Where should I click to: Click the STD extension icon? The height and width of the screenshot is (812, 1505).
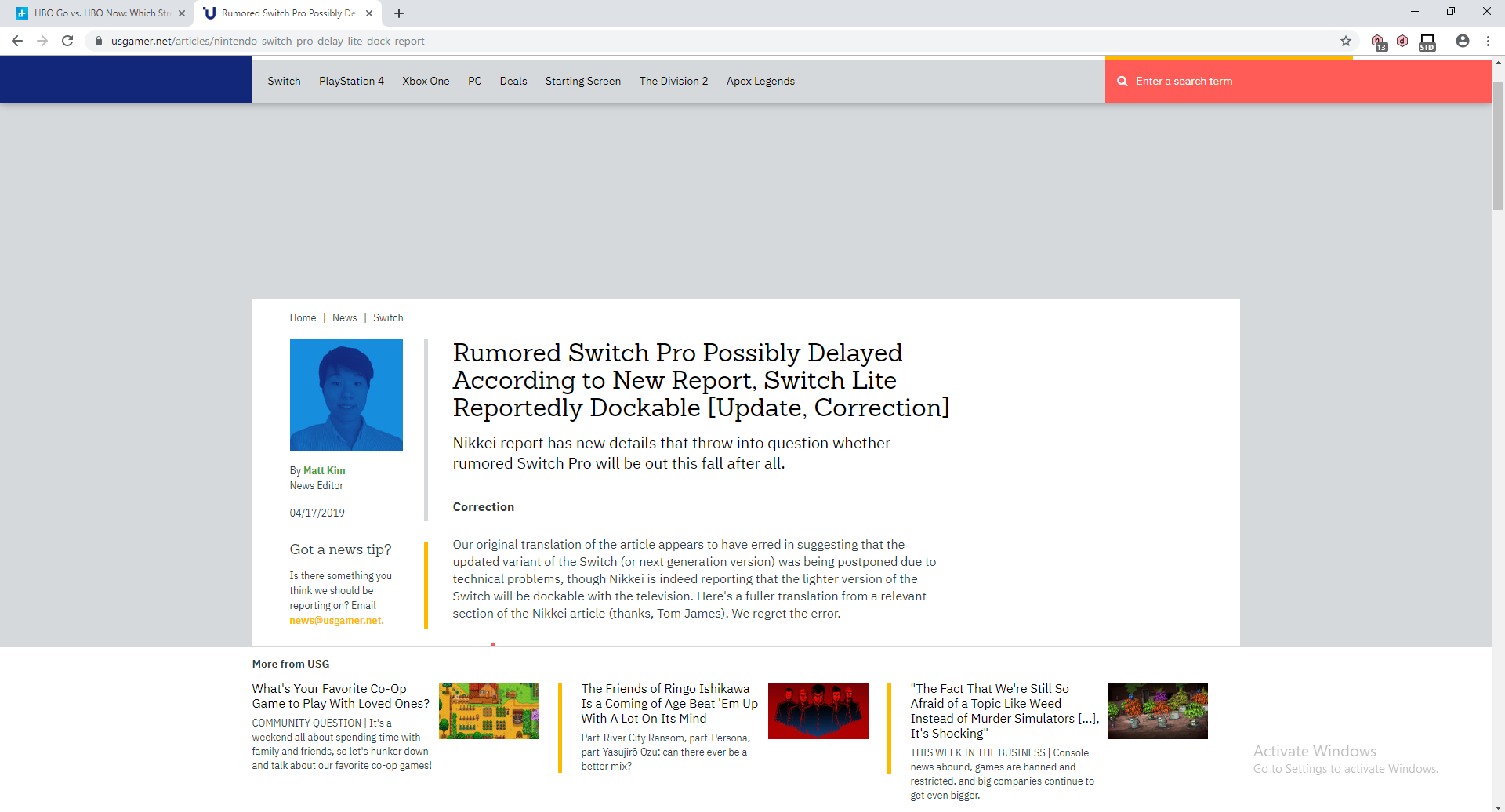pyautogui.click(x=1427, y=42)
